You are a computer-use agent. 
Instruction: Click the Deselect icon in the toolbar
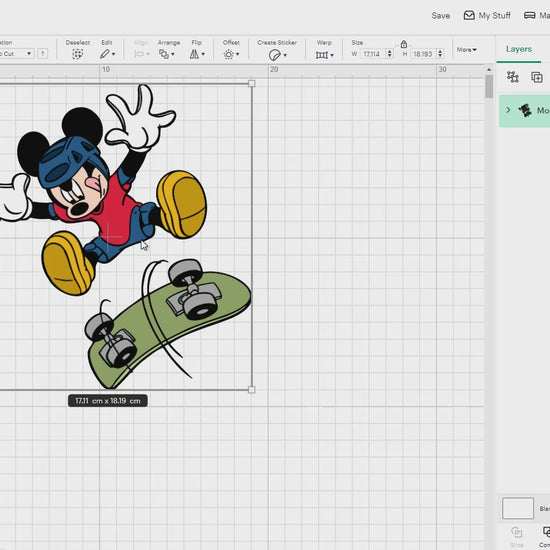pos(78,54)
